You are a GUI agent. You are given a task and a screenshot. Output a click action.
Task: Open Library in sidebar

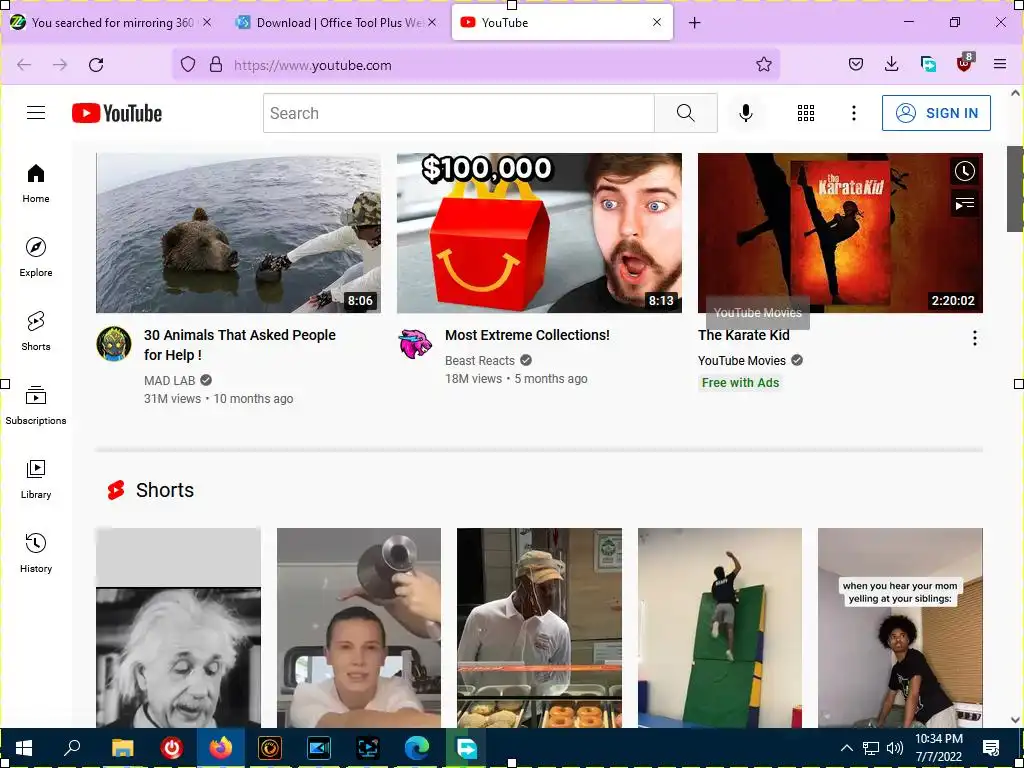(36, 479)
